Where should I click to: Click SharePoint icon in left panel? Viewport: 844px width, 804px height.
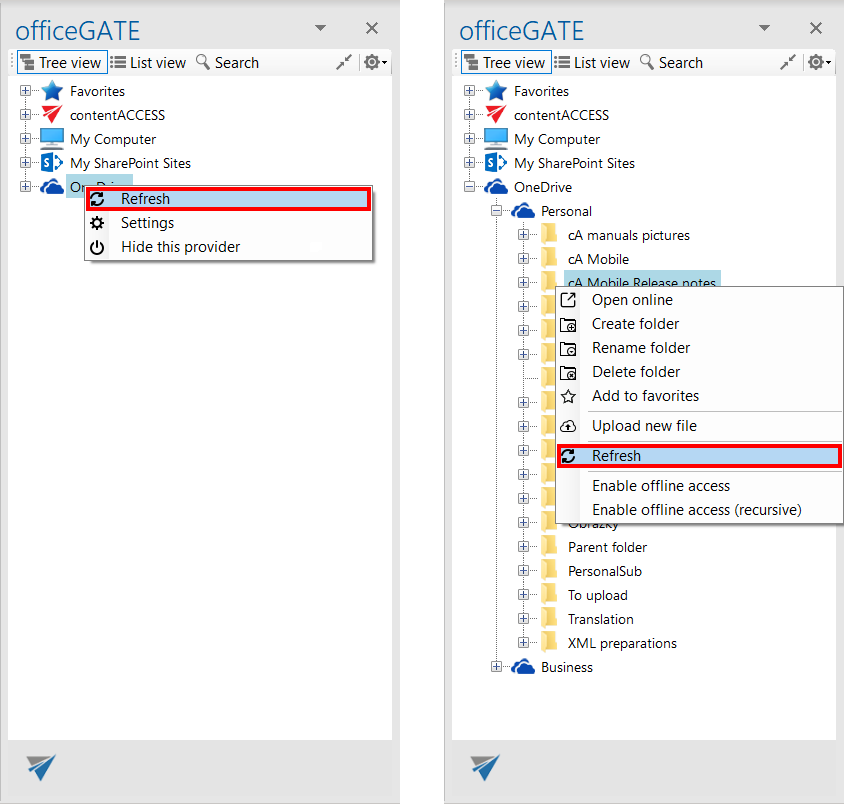(x=52, y=162)
